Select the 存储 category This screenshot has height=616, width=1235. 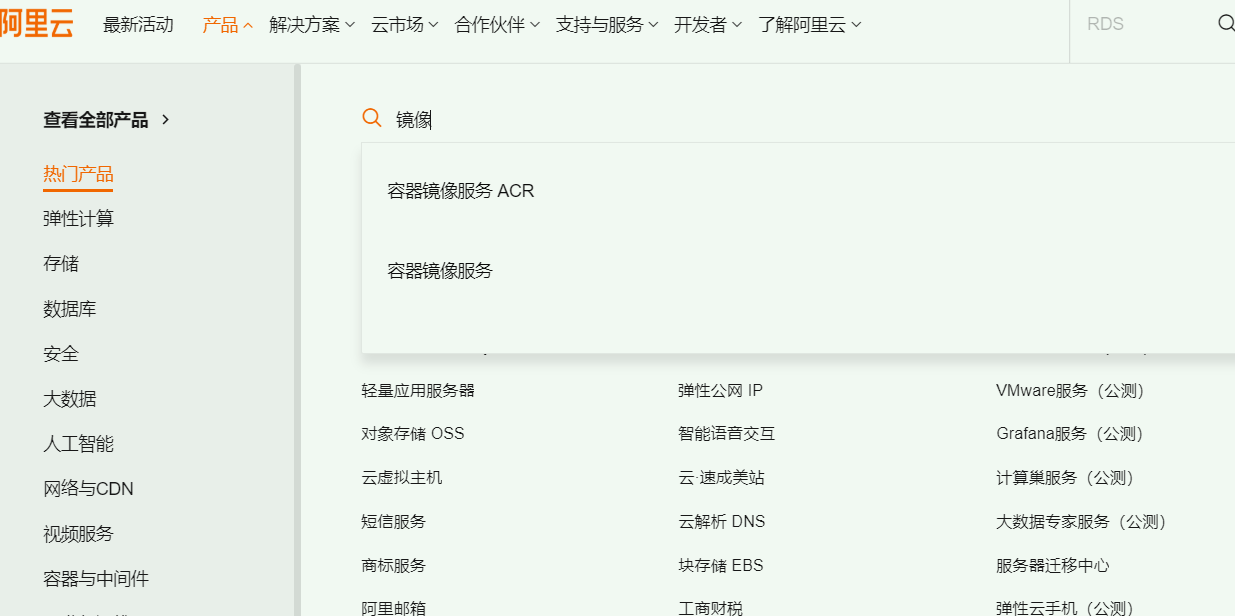point(61,264)
